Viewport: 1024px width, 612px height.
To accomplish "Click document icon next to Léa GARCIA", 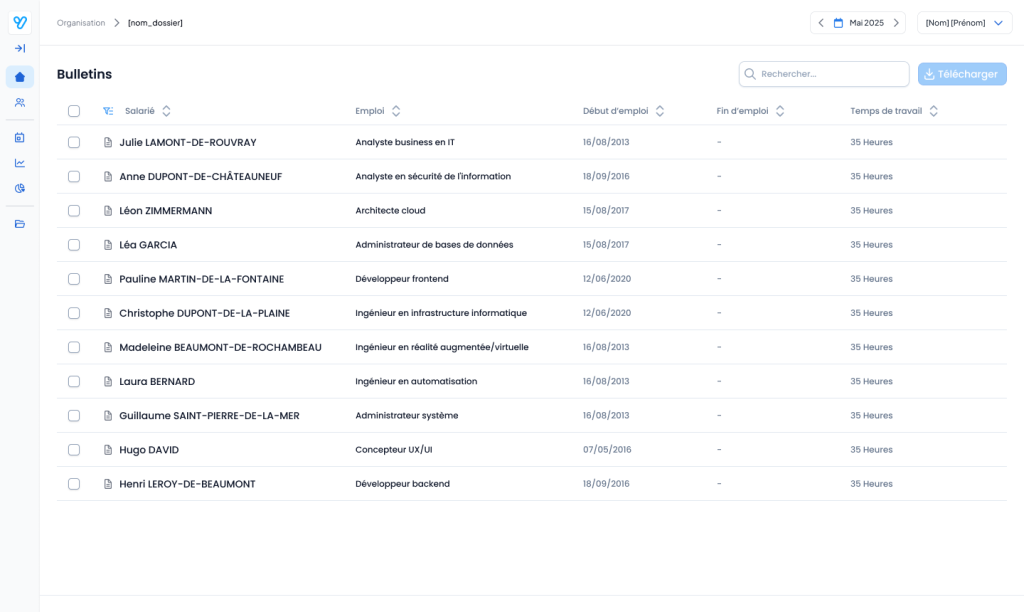I will pos(108,245).
